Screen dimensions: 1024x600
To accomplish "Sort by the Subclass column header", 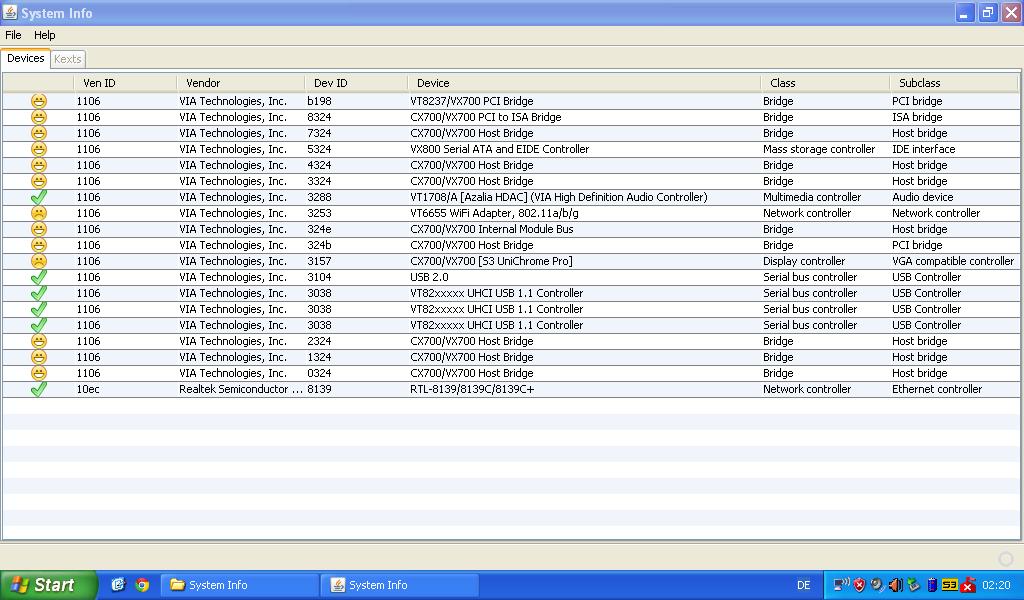I will click(x=953, y=83).
